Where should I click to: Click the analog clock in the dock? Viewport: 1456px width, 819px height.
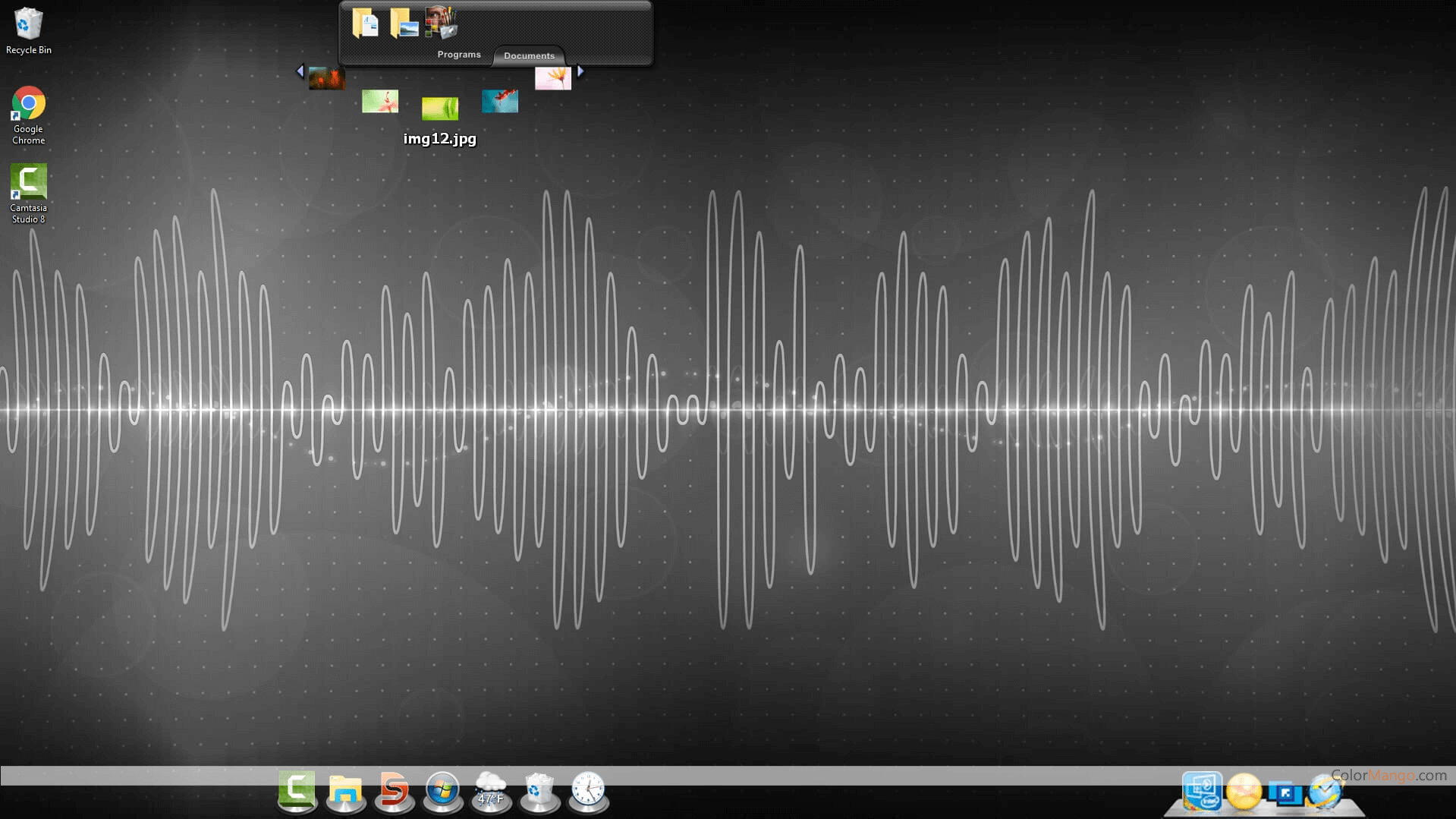[588, 792]
